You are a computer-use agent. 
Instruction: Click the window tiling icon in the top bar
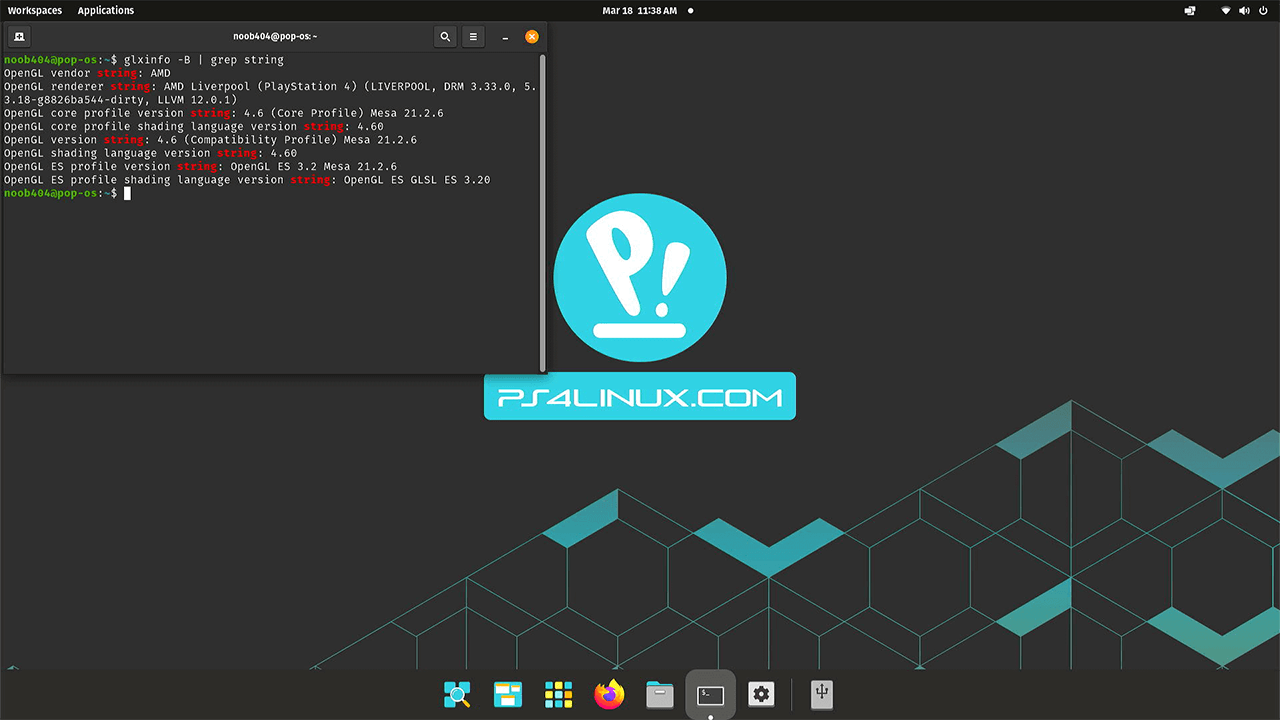click(1190, 10)
